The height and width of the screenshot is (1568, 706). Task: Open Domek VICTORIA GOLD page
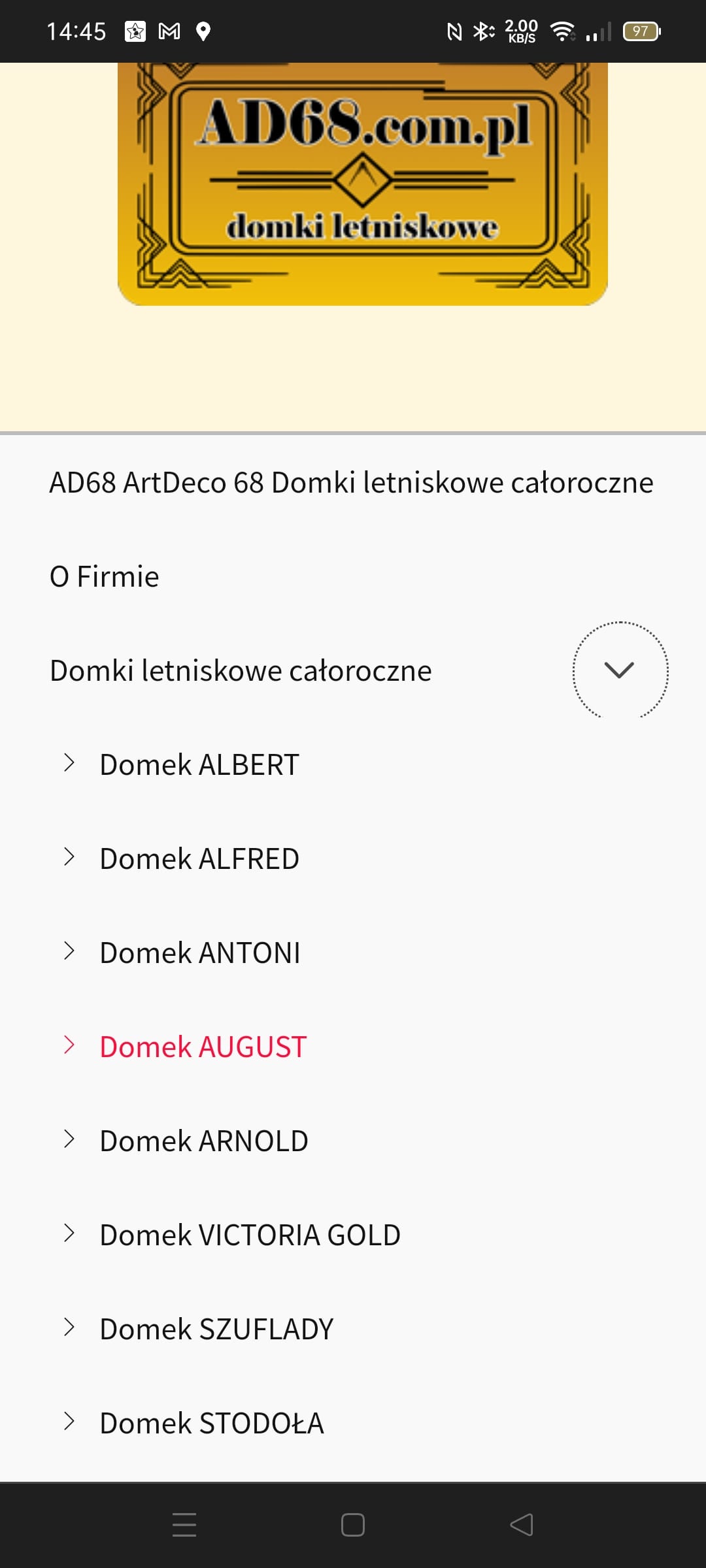point(250,1235)
